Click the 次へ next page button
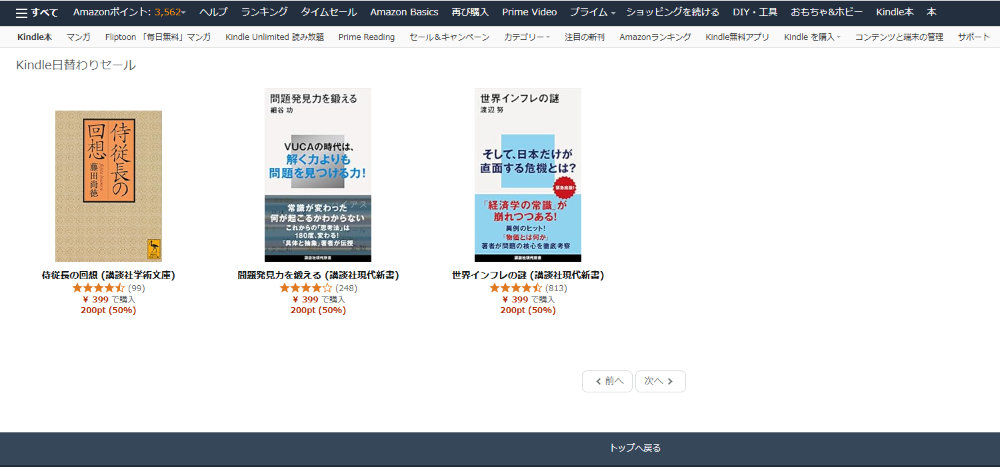 coord(660,382)
